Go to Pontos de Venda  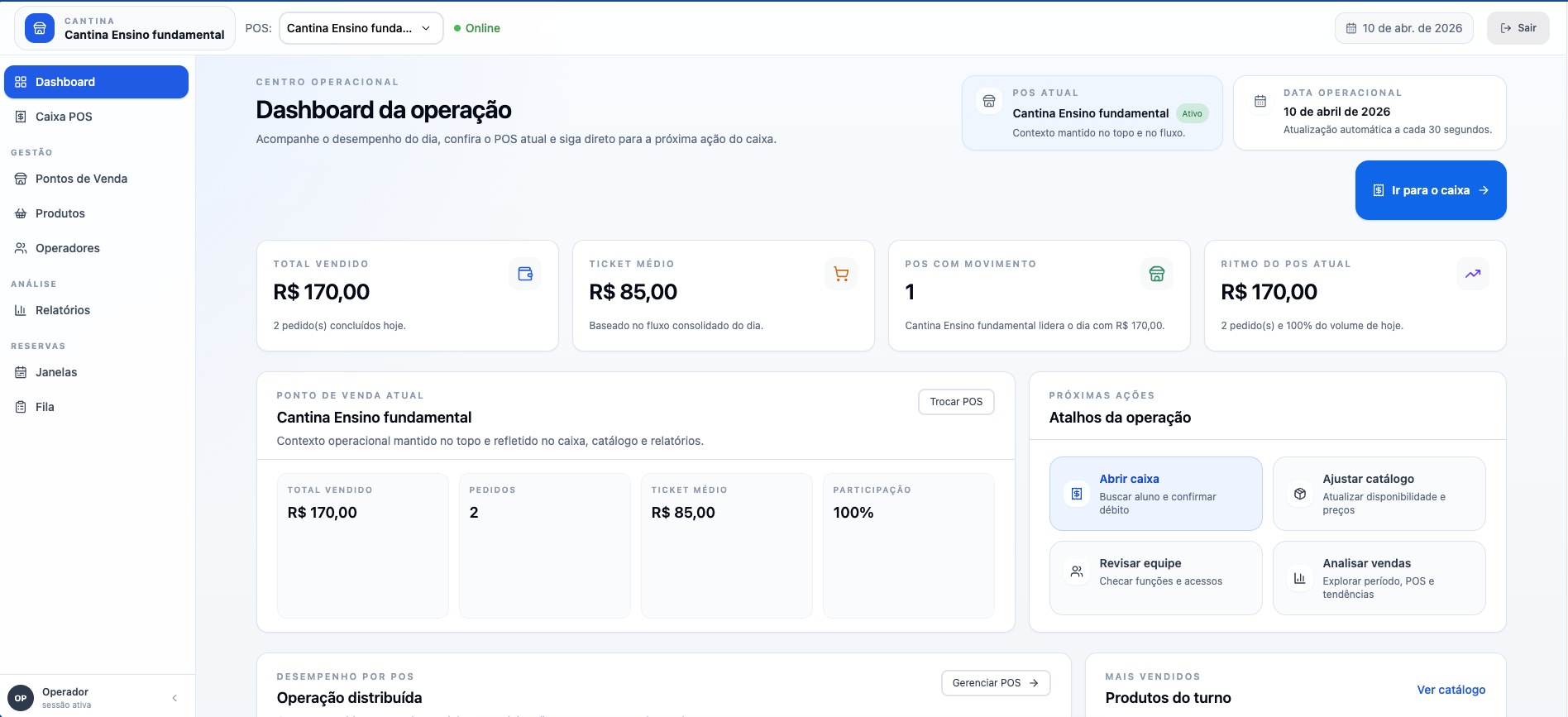click(96, 179)
